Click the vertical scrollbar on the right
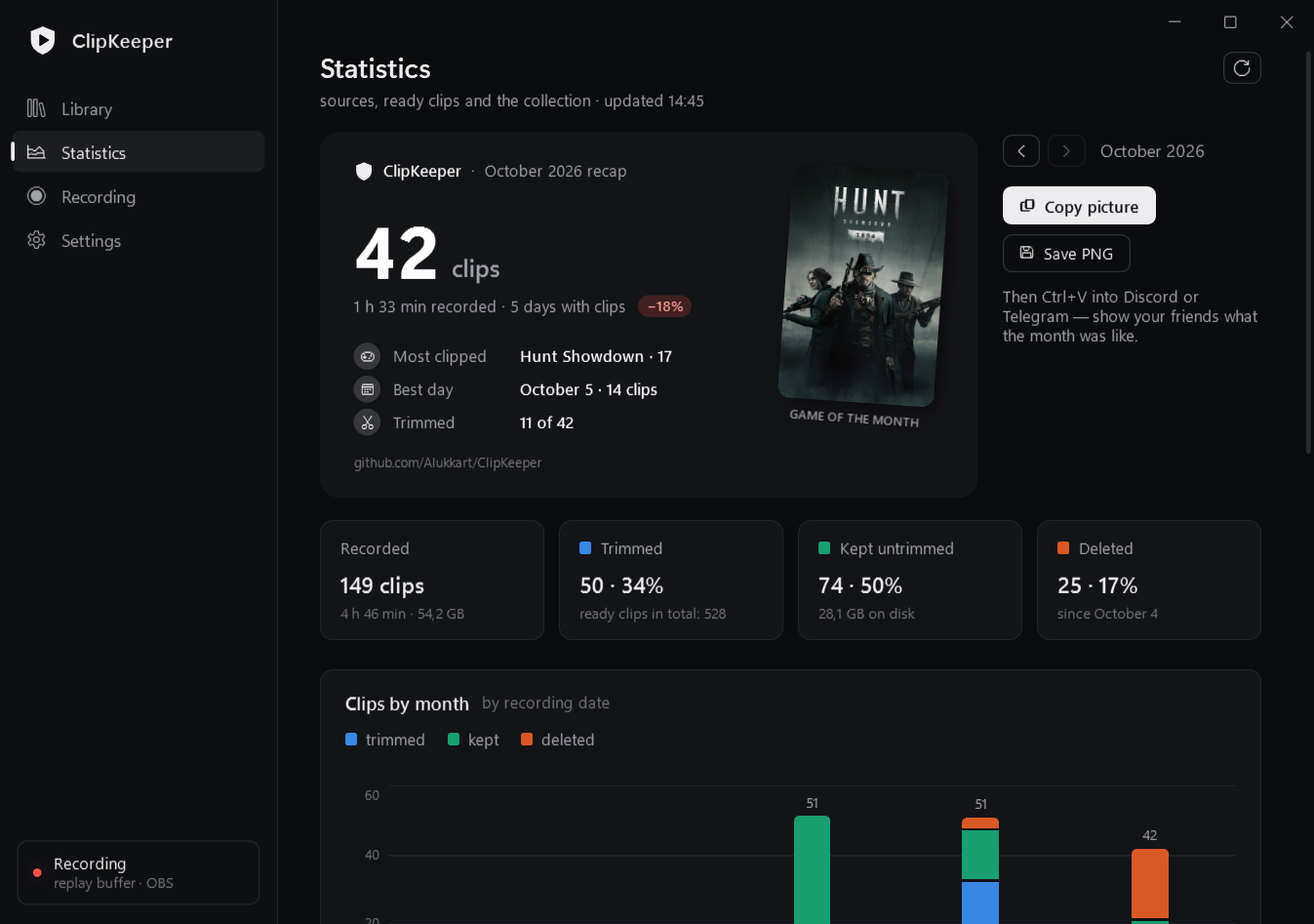Viewport: 1314px width, 924px height. pos(1308,252)
